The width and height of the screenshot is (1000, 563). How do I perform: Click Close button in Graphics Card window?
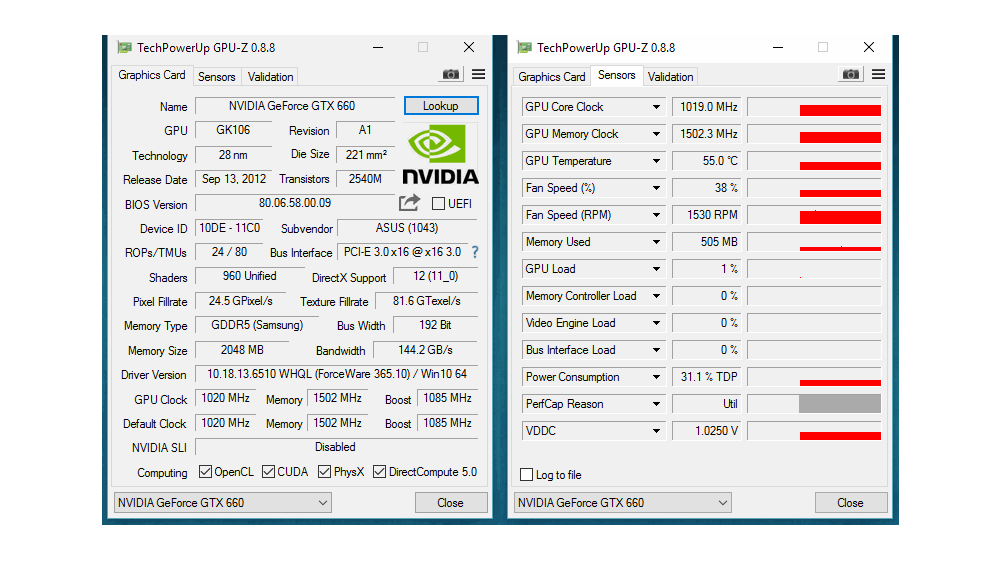point(450,503)
